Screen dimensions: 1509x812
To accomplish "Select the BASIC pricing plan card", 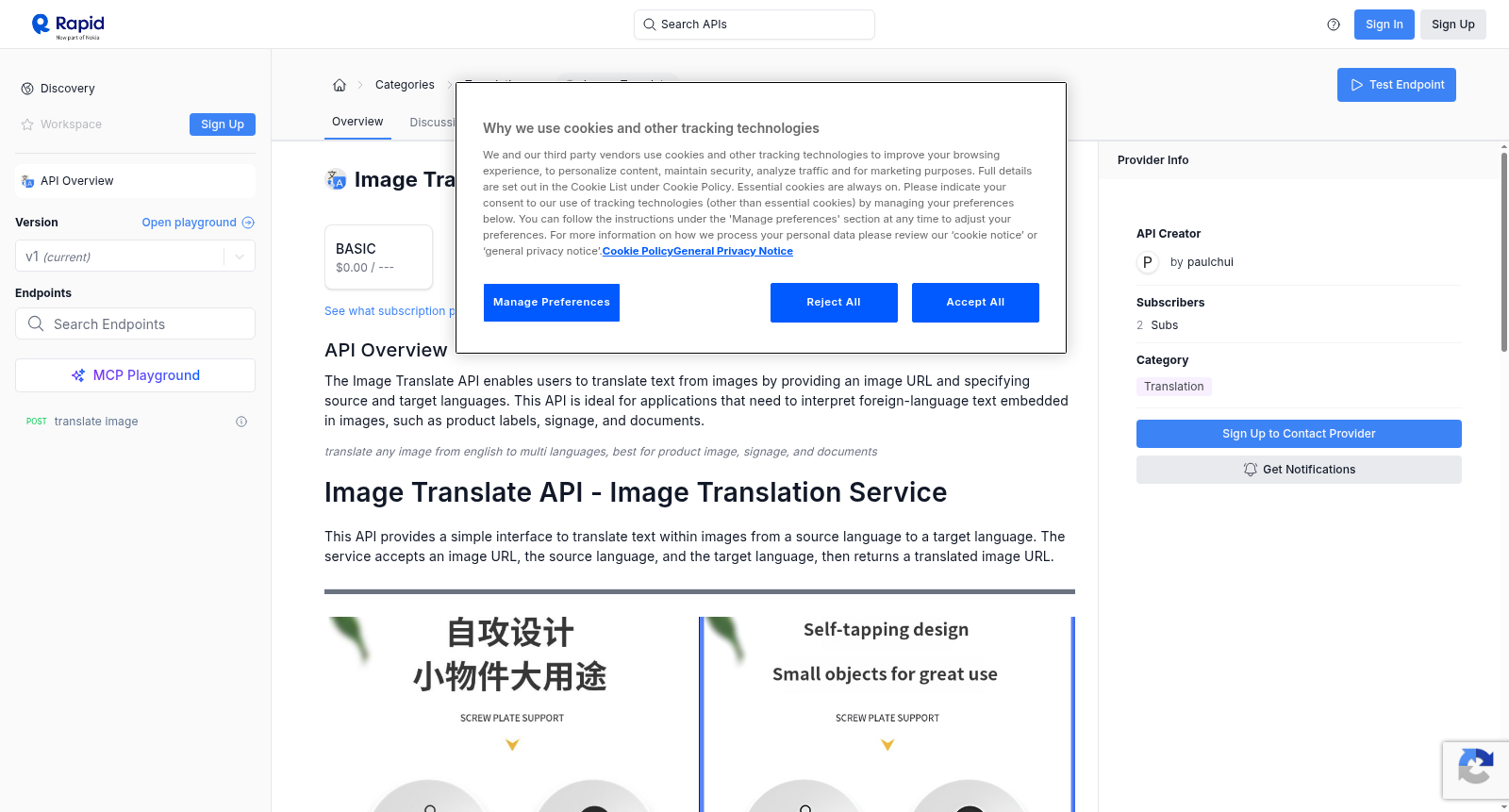I will pyautogui.click(x=378, y=257).
